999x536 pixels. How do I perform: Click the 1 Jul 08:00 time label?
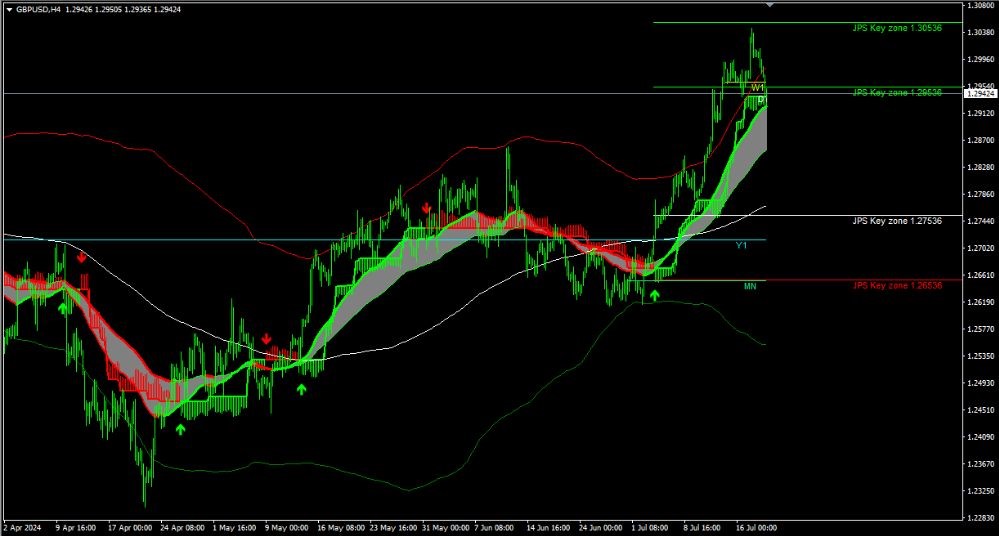coord(650,528)
